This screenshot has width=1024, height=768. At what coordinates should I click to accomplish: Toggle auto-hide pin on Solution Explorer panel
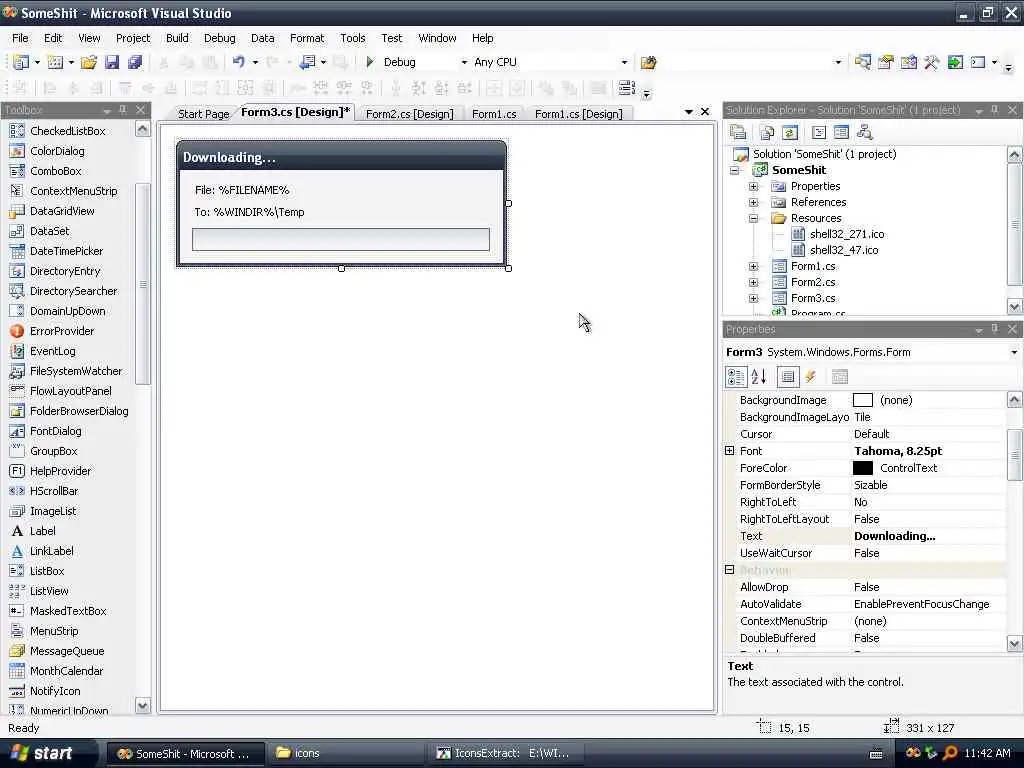pos(995,110)
